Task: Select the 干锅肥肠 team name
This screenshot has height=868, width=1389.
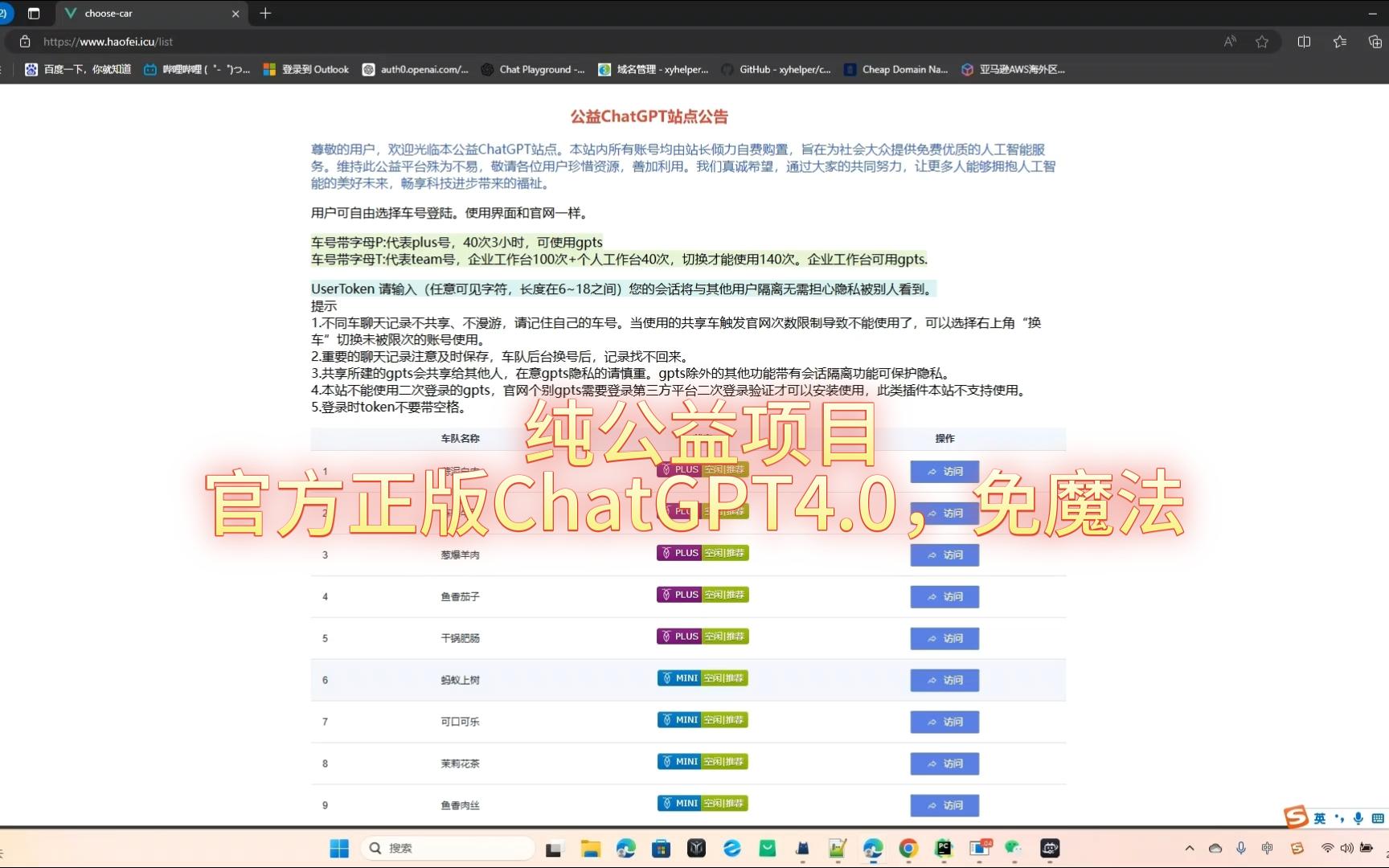Action: click(x=460, y=639)
